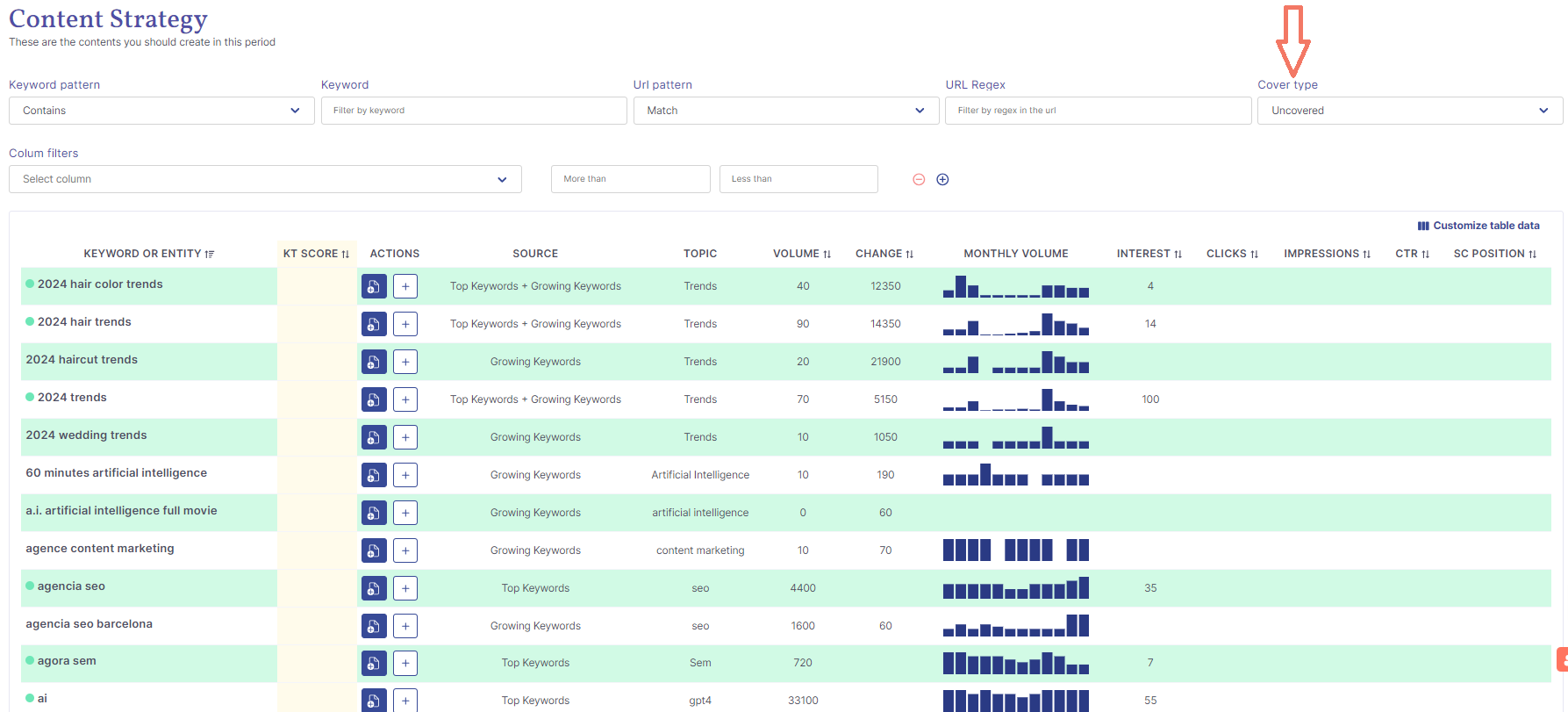Click document icon for 2024 hair color trends
Viewport: 1568px width, 712px height.
point(374,286)
